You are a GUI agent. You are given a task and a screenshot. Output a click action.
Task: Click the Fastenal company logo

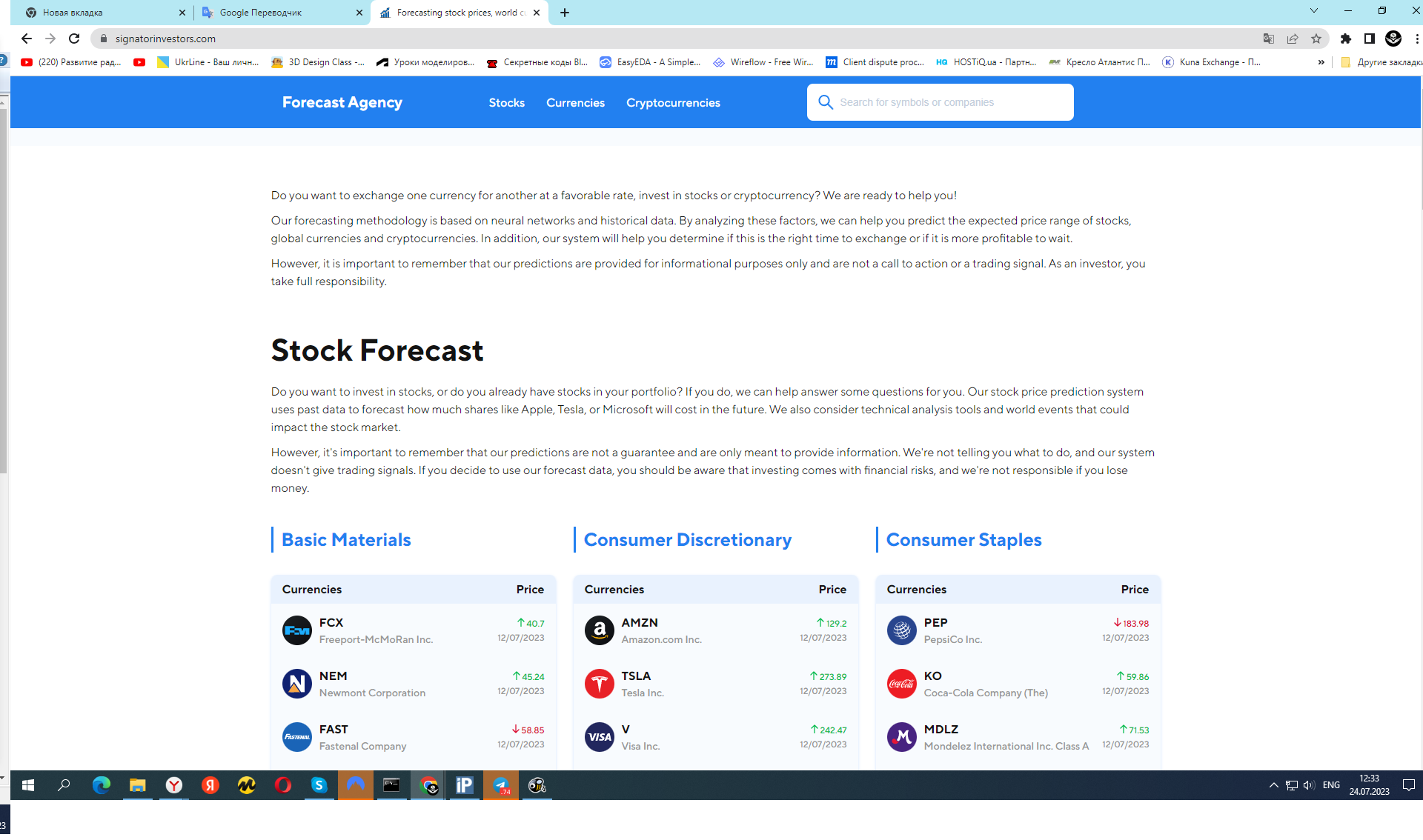pos(297,737)
